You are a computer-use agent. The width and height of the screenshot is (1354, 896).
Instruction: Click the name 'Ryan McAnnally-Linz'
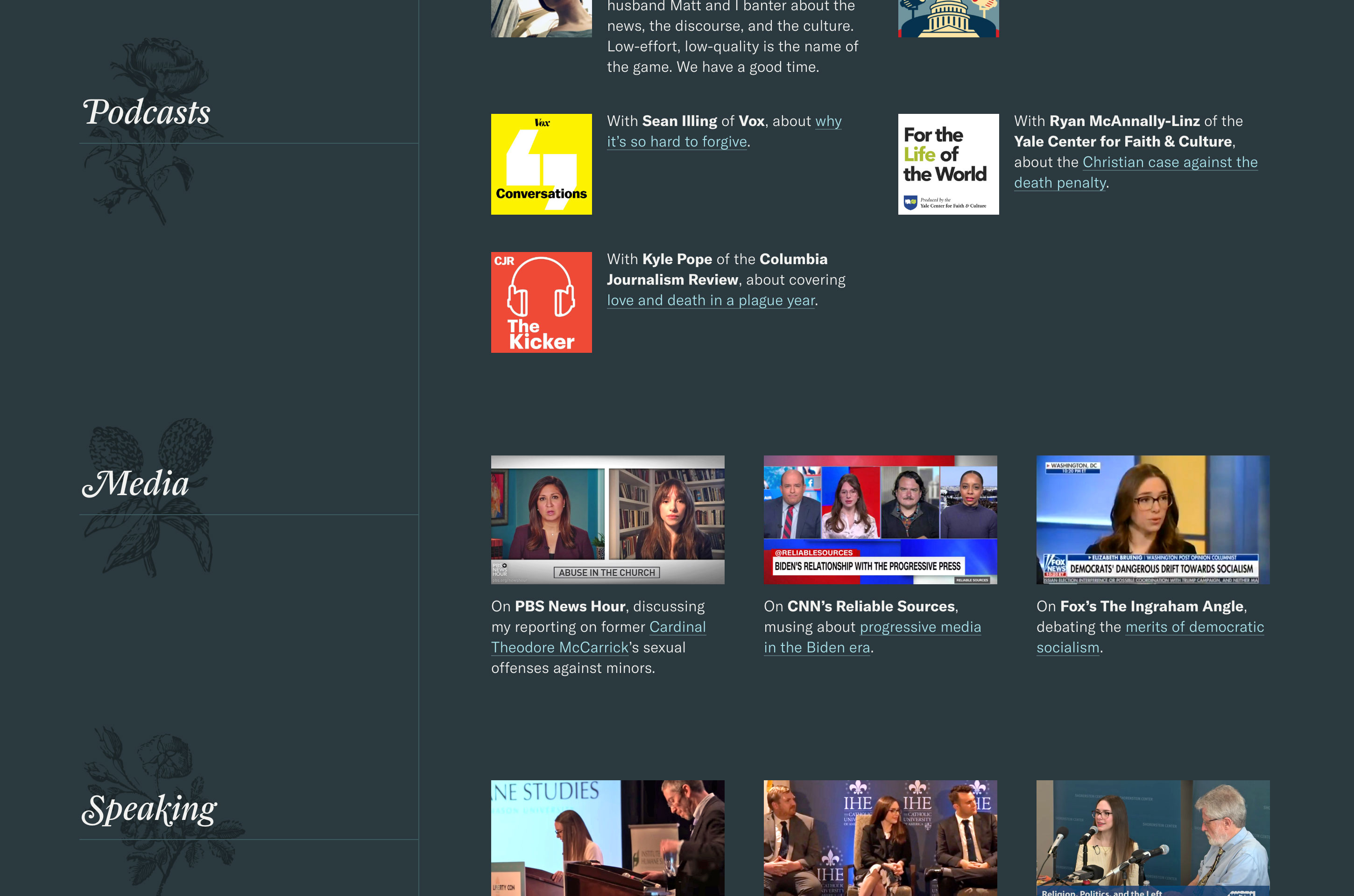pyautogui.click(x=1124, y=121)
